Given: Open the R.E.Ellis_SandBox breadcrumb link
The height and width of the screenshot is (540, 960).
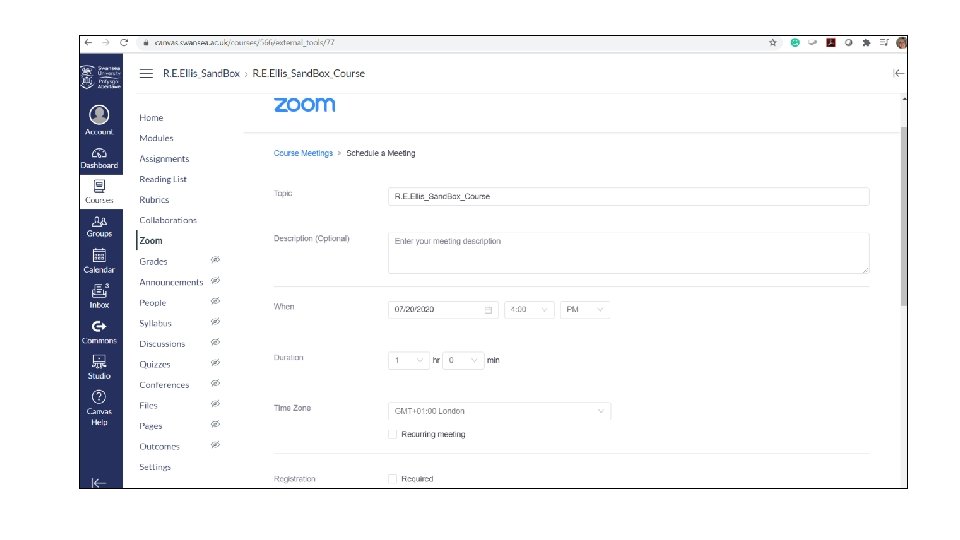Looking at the screenshot, I should 201,73.
